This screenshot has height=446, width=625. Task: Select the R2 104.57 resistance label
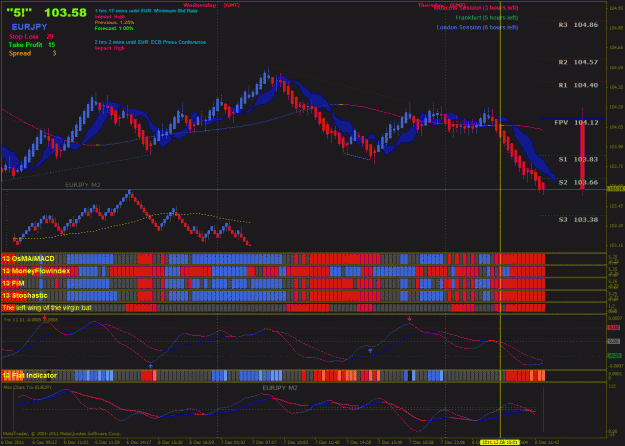(x=578, y=62)
